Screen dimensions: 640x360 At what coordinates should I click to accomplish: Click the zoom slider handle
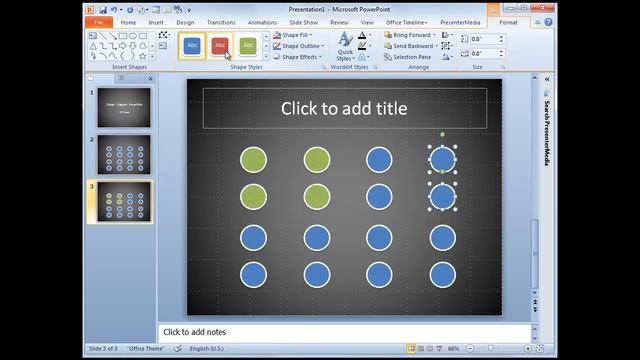pyautogui.click(x=491, y=349)
